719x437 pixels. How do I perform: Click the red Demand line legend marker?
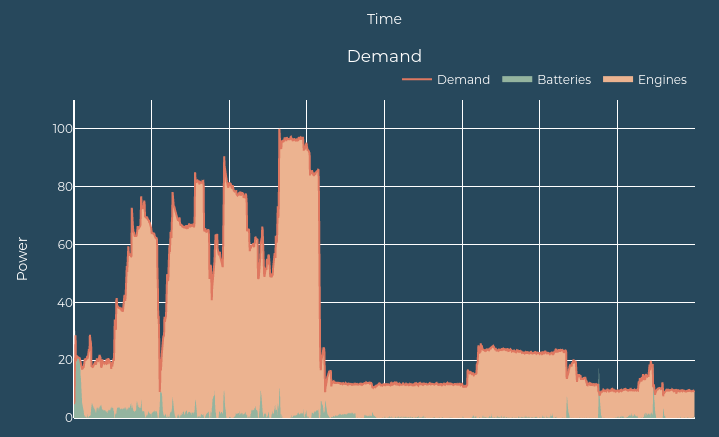417,80
